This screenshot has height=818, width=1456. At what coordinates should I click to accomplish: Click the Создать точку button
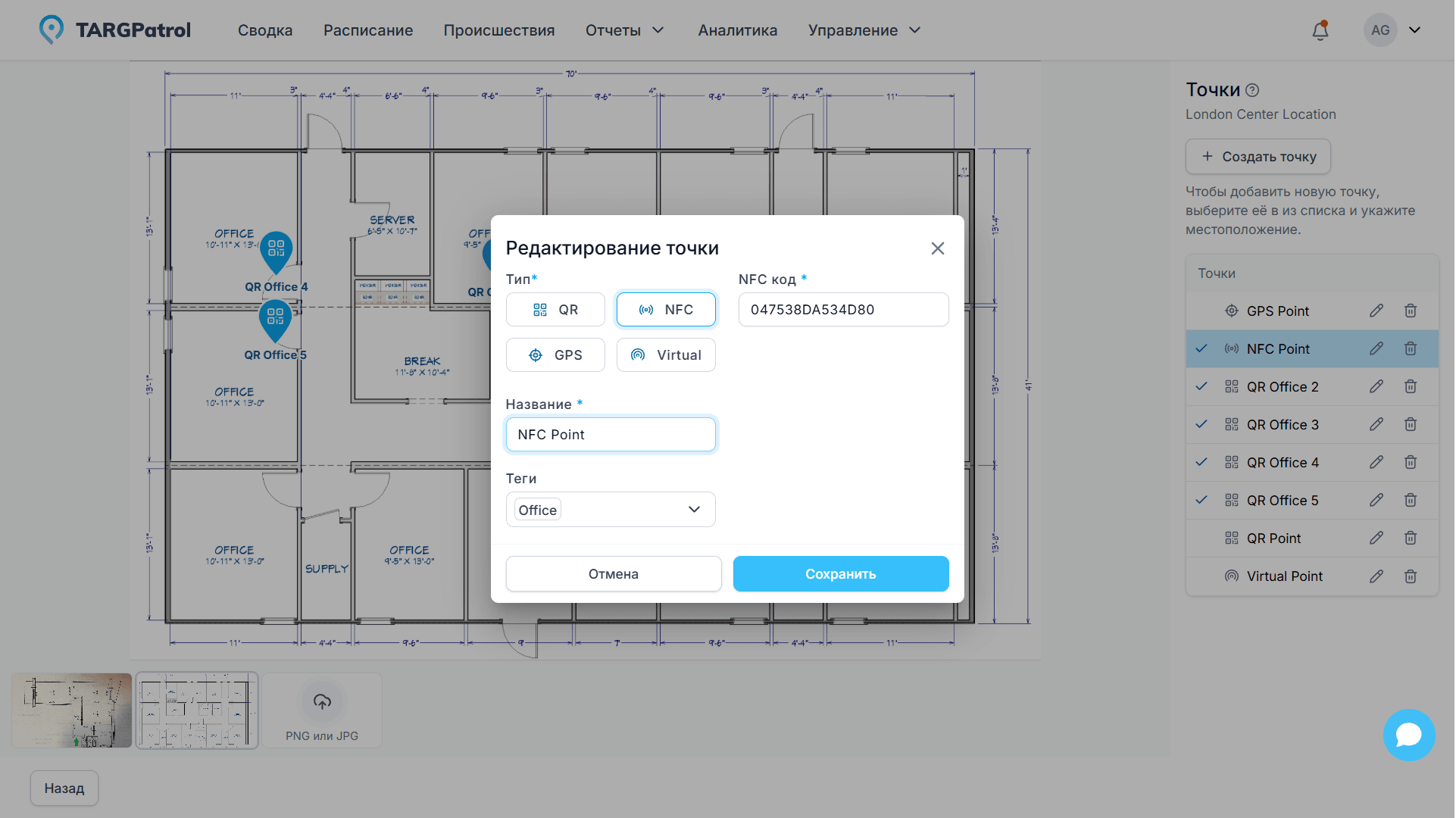pyautogui.click(x=1258, y=156)
